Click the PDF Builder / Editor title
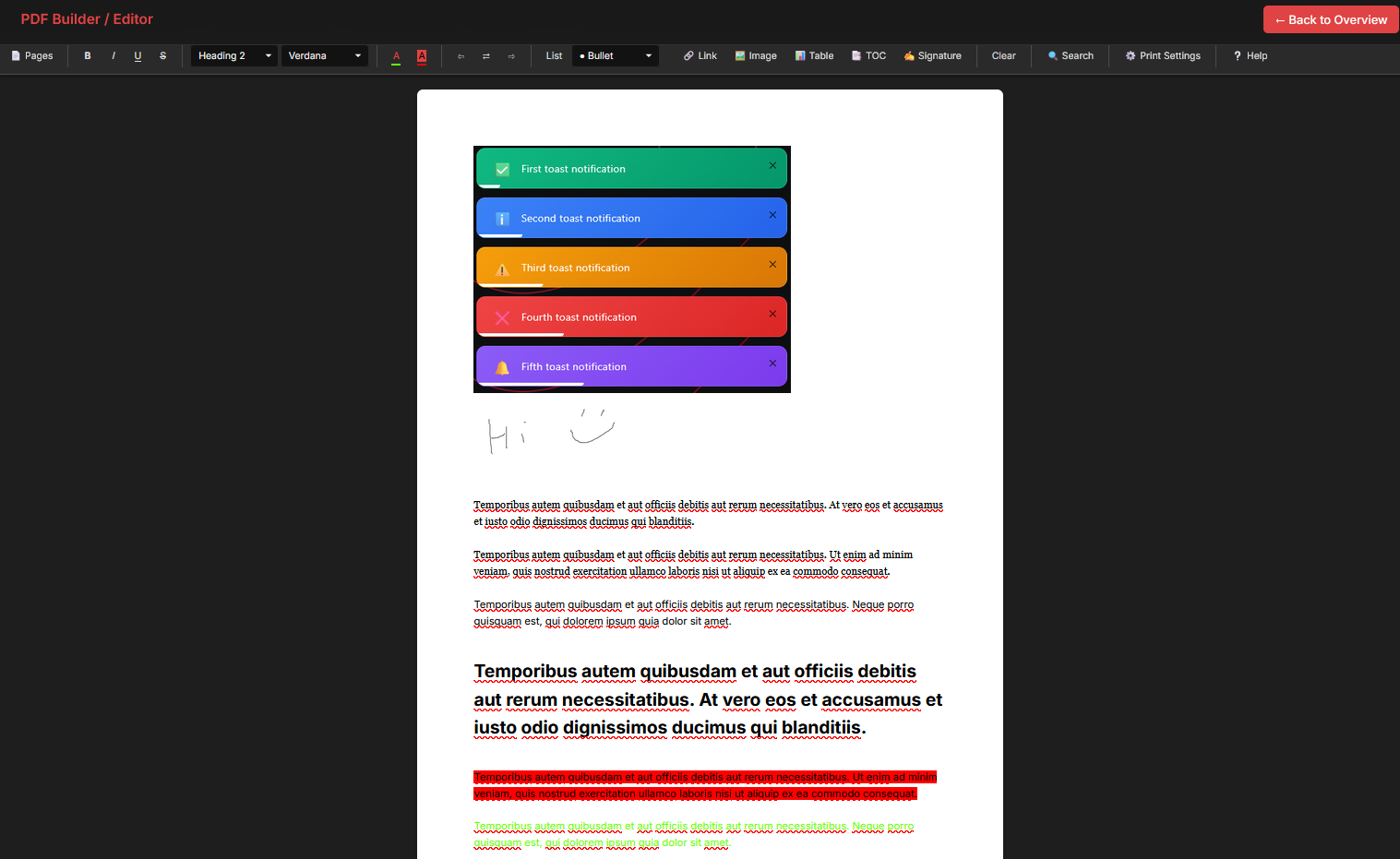 coord(87,19)
